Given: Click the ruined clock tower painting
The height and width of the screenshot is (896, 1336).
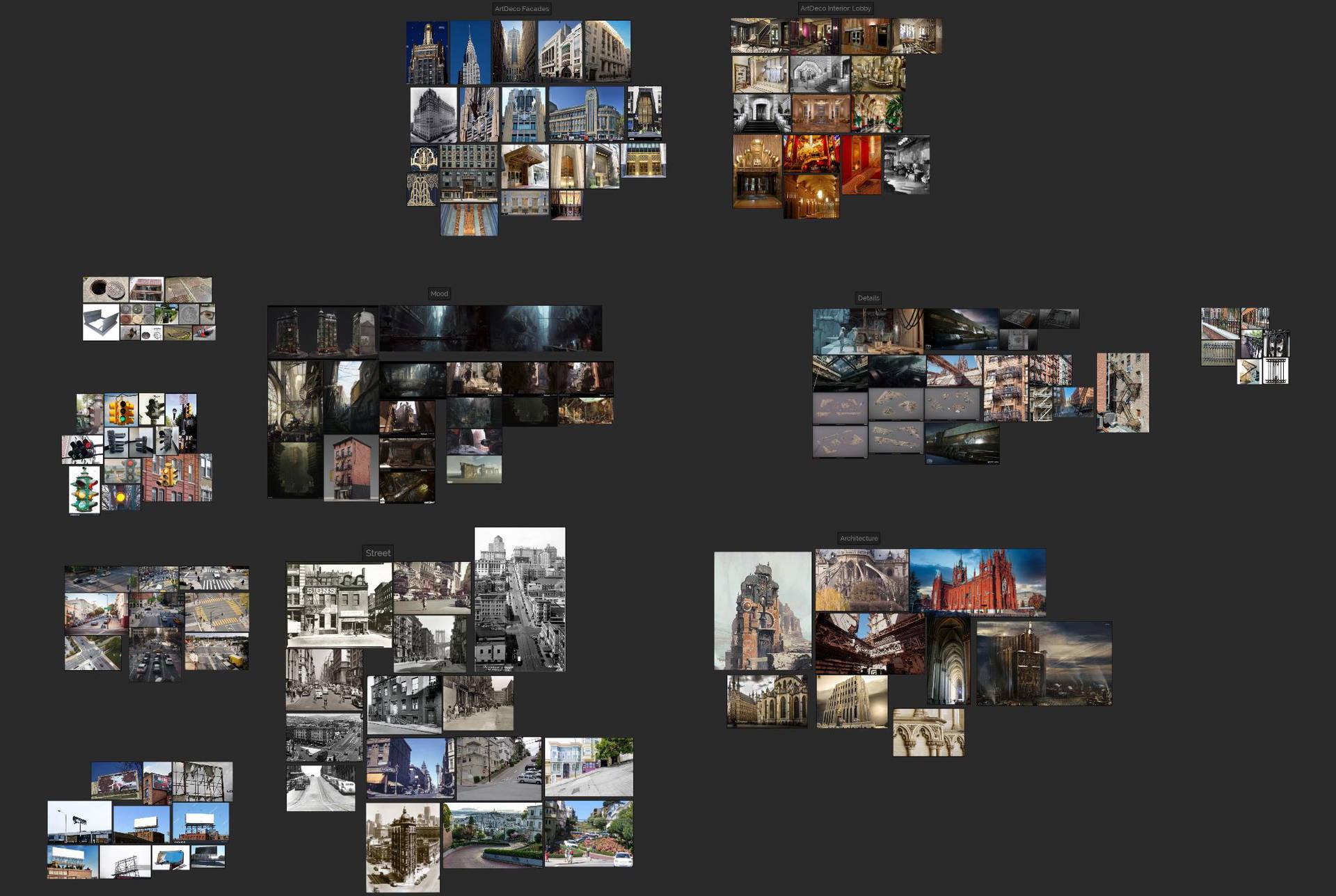Looking at the screenshot, I should pyautogui.click(x=763, y=611).
